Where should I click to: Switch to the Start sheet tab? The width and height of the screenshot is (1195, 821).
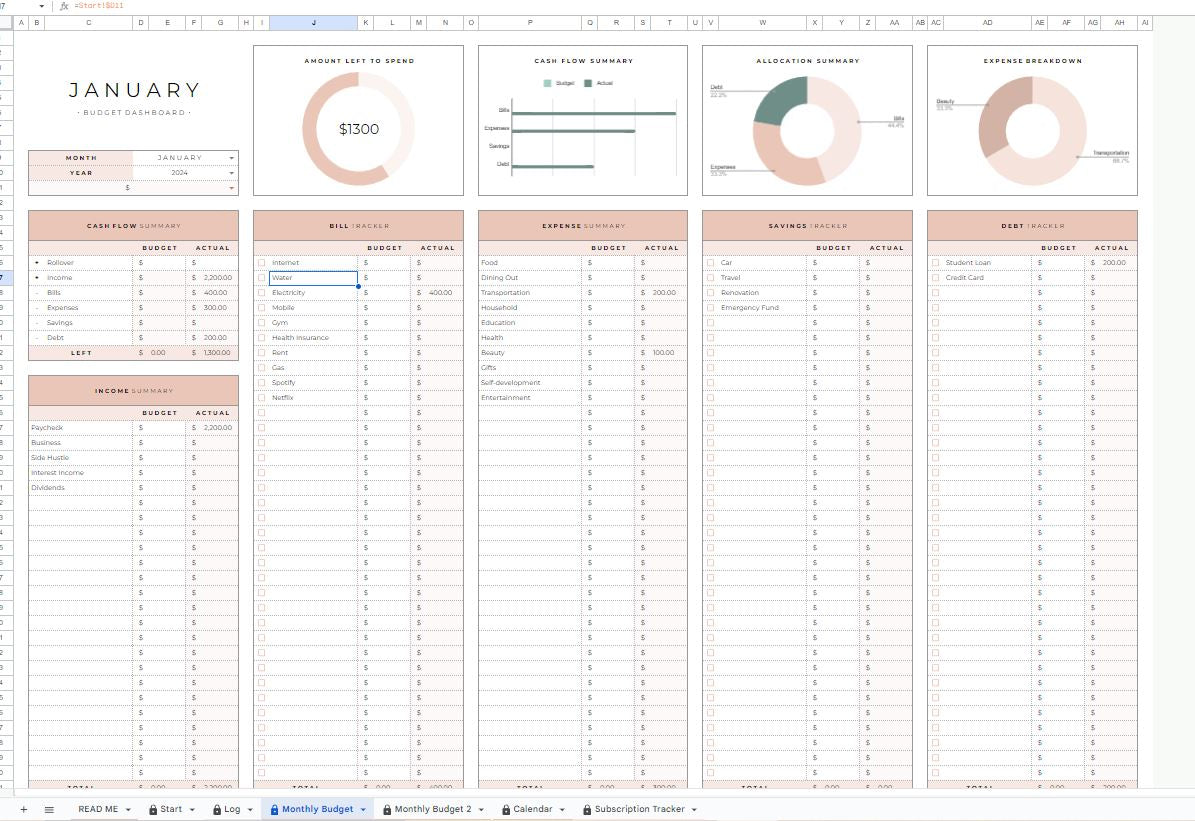pyautogui.click(x=171, y=810)
